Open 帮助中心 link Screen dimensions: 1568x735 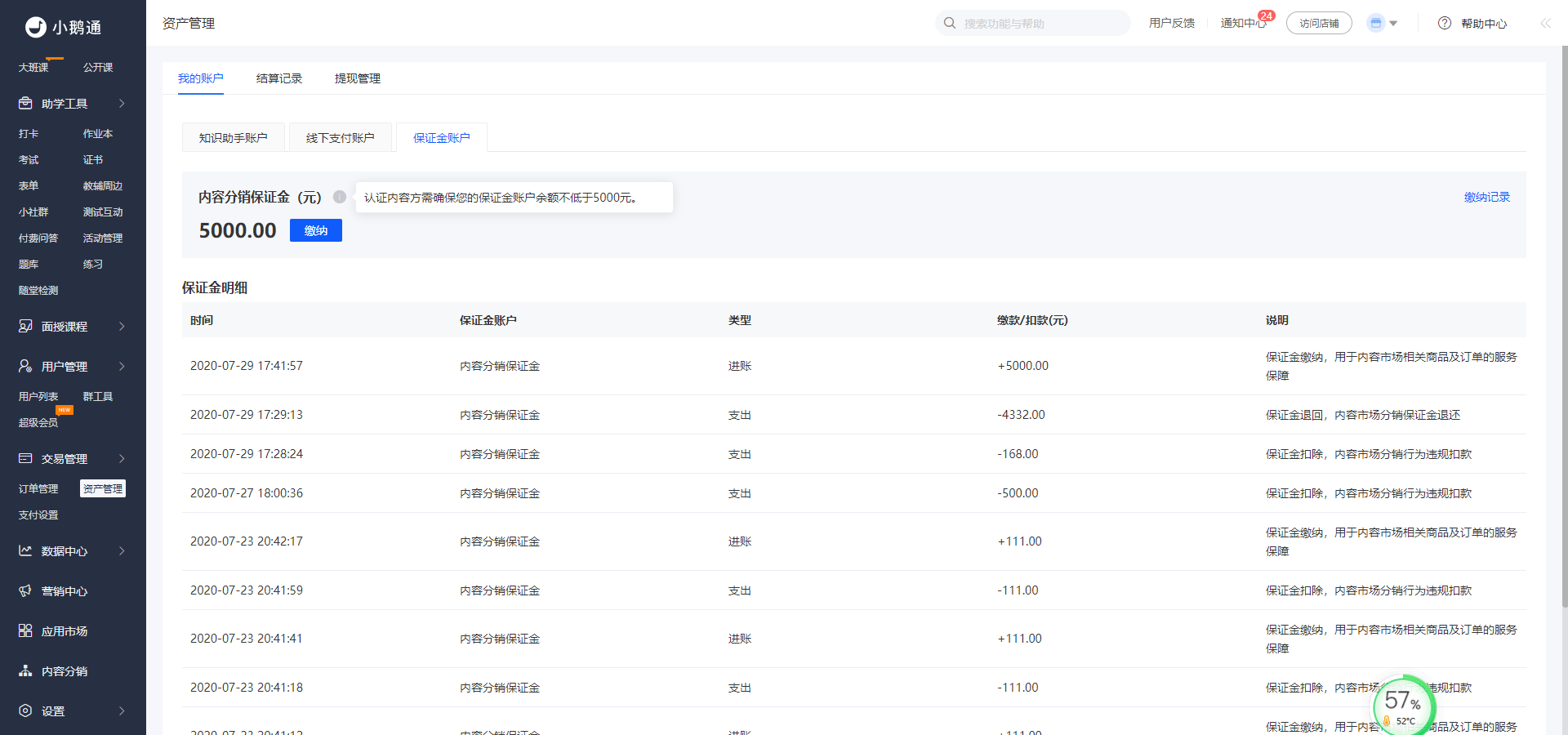(1484, 24)
